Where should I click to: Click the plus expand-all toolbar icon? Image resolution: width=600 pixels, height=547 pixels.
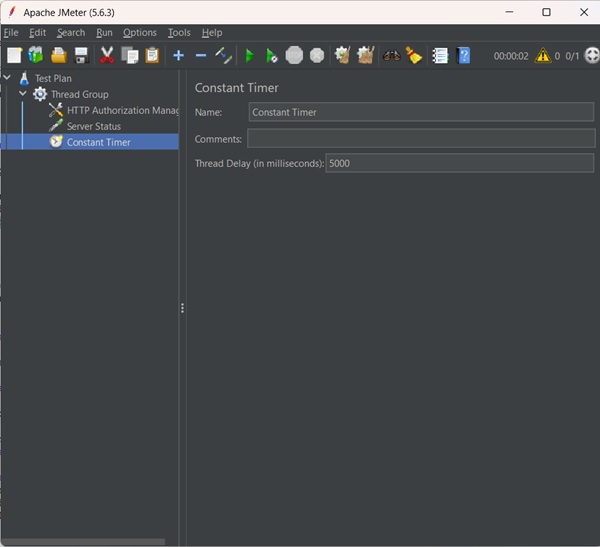click(178, 56)
